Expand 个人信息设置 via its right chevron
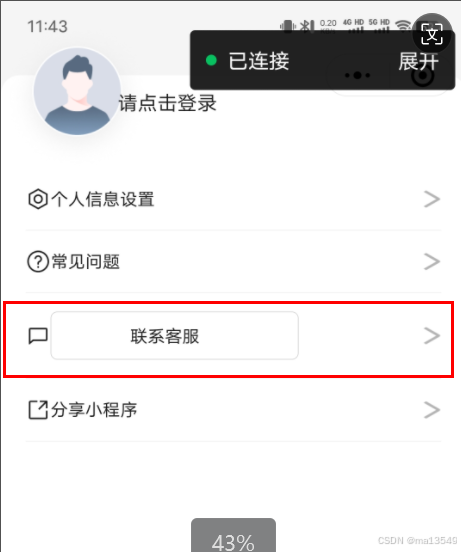This screenshot has height=552, width=461. point(432,200)
